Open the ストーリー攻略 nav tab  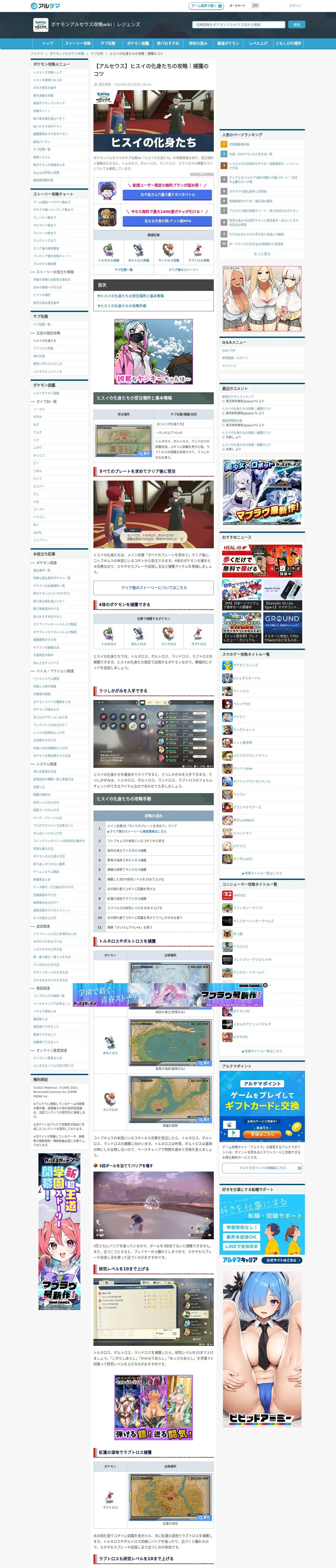(x=77, y=44)
